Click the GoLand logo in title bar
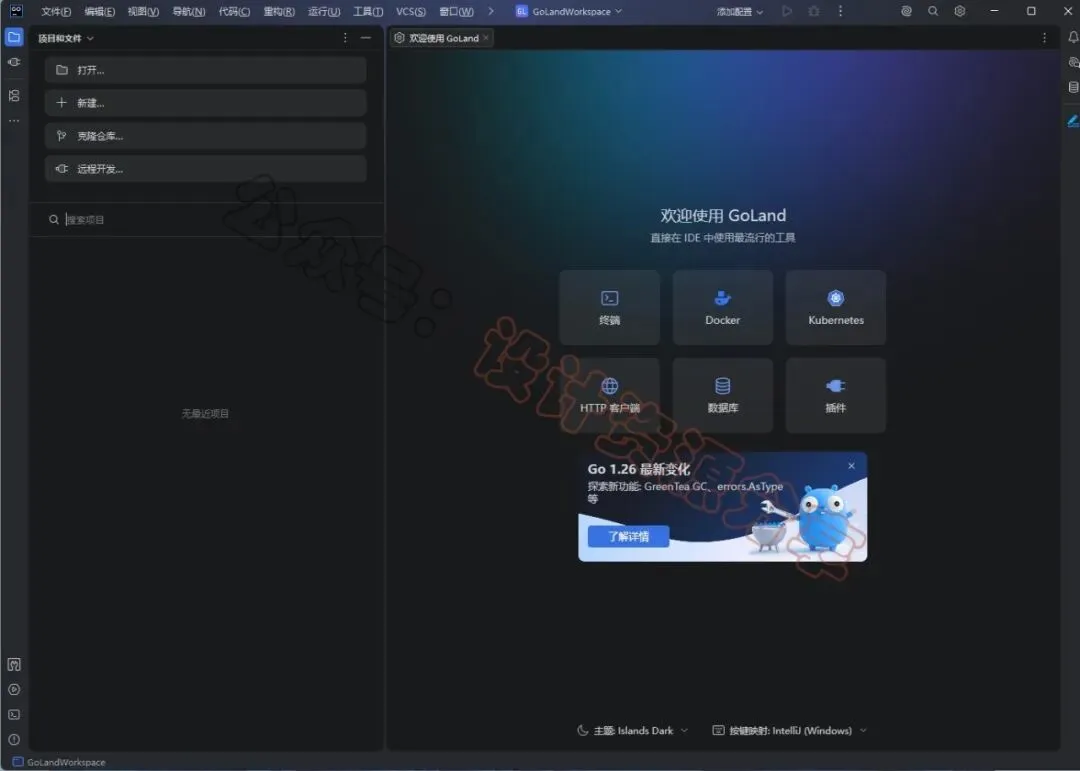The height and width of the screenshot is (771, 1080). pyautogui.click(x=17, y=11)
